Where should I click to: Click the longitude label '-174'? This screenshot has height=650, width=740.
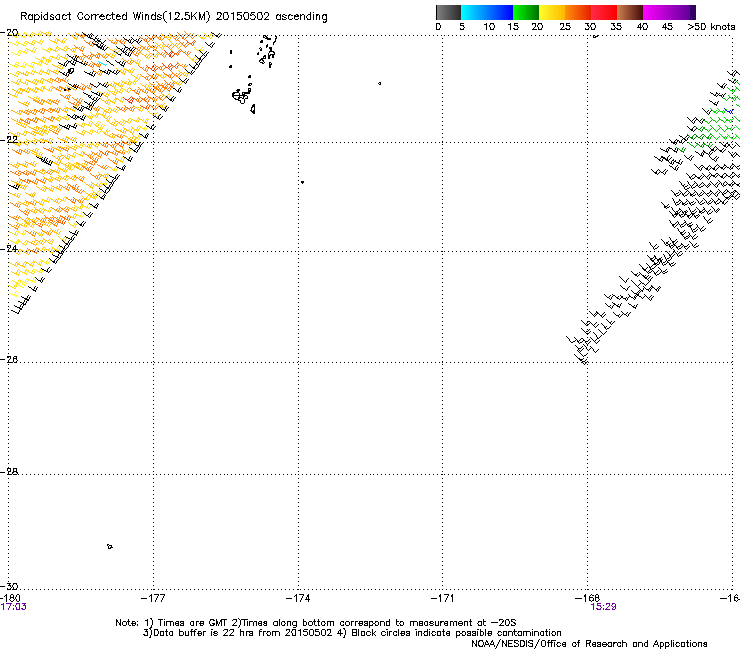pos(298,599)
